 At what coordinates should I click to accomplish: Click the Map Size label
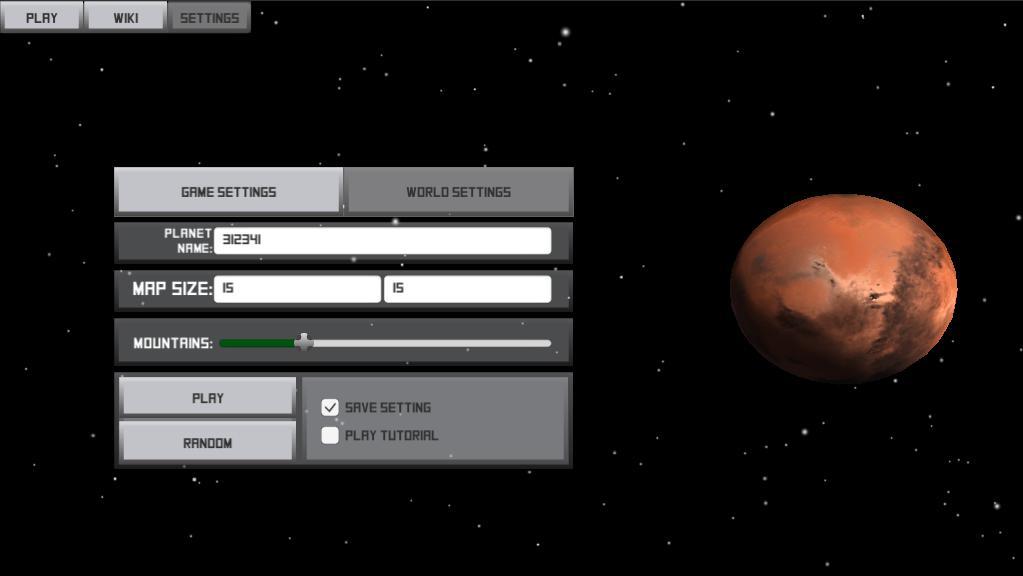172,288
